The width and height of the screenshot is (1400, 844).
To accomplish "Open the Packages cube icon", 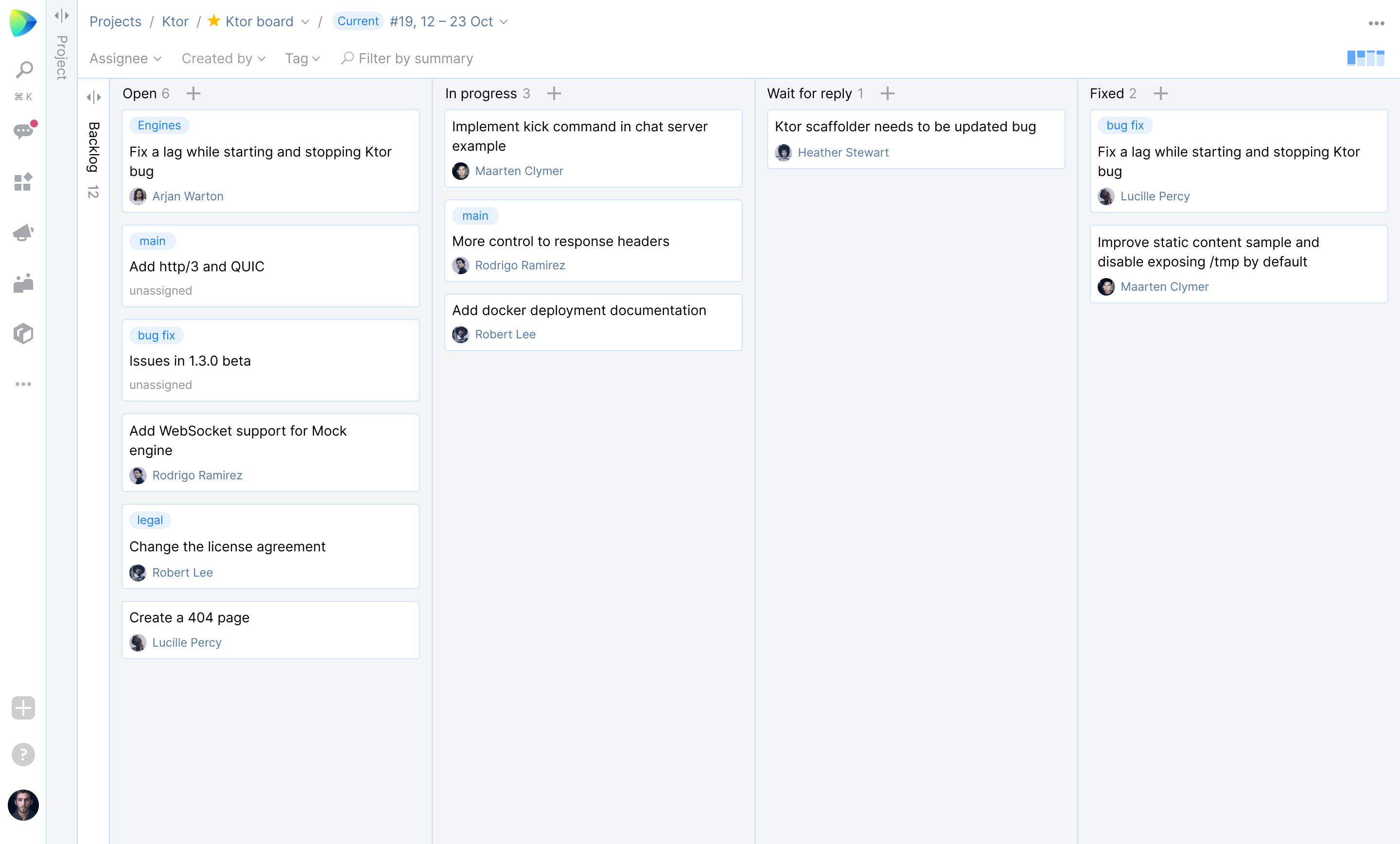I will pyautogui.click(x=23, y=334).
